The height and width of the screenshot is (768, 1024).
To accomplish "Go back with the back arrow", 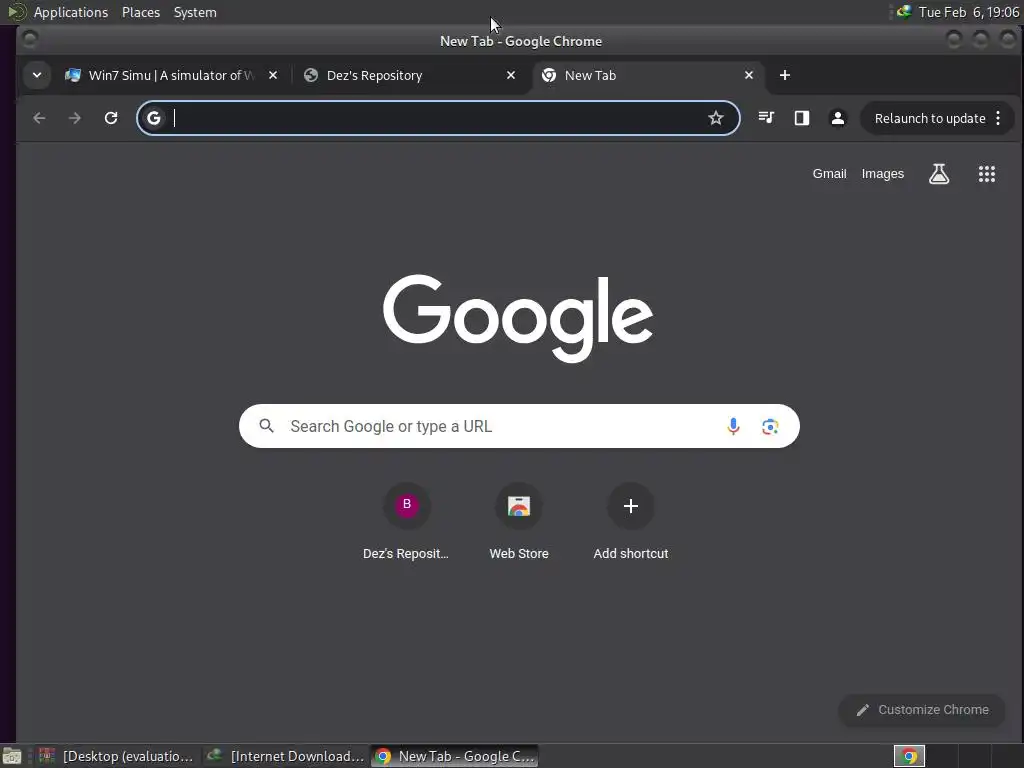I will [39, 118].
